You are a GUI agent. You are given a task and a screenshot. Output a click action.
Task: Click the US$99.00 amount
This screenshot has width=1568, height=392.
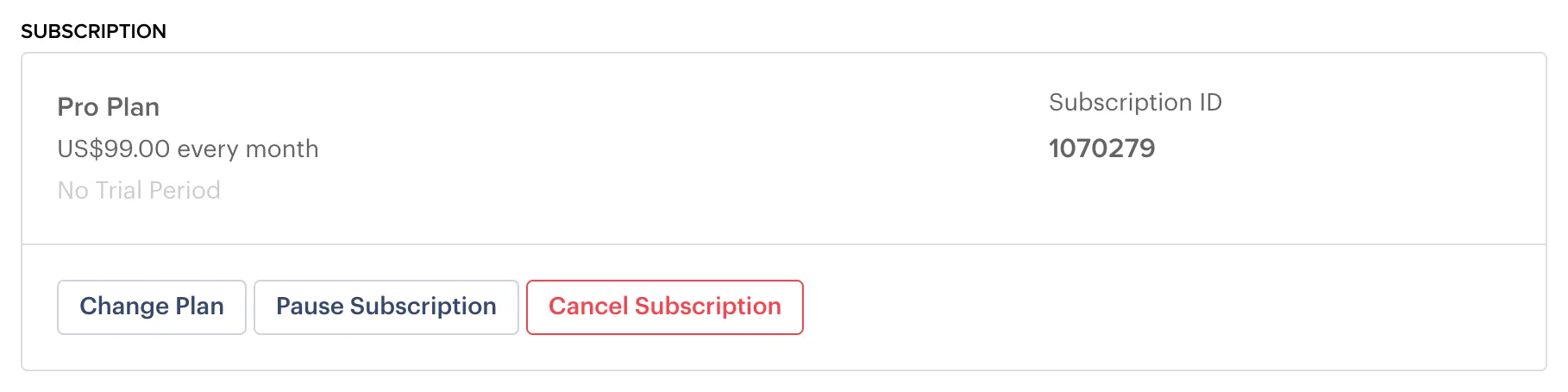point(114,149)
